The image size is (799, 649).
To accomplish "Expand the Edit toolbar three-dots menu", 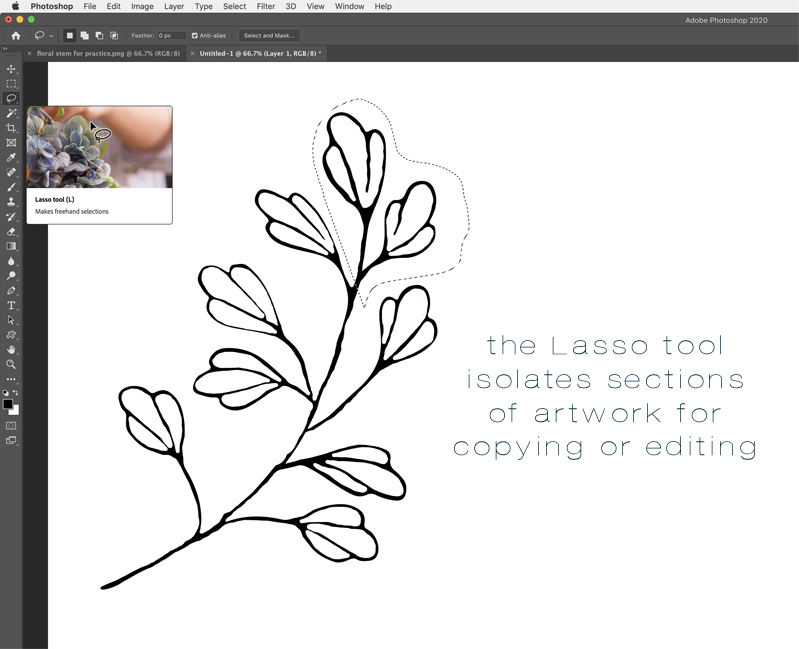I will 12,380.
